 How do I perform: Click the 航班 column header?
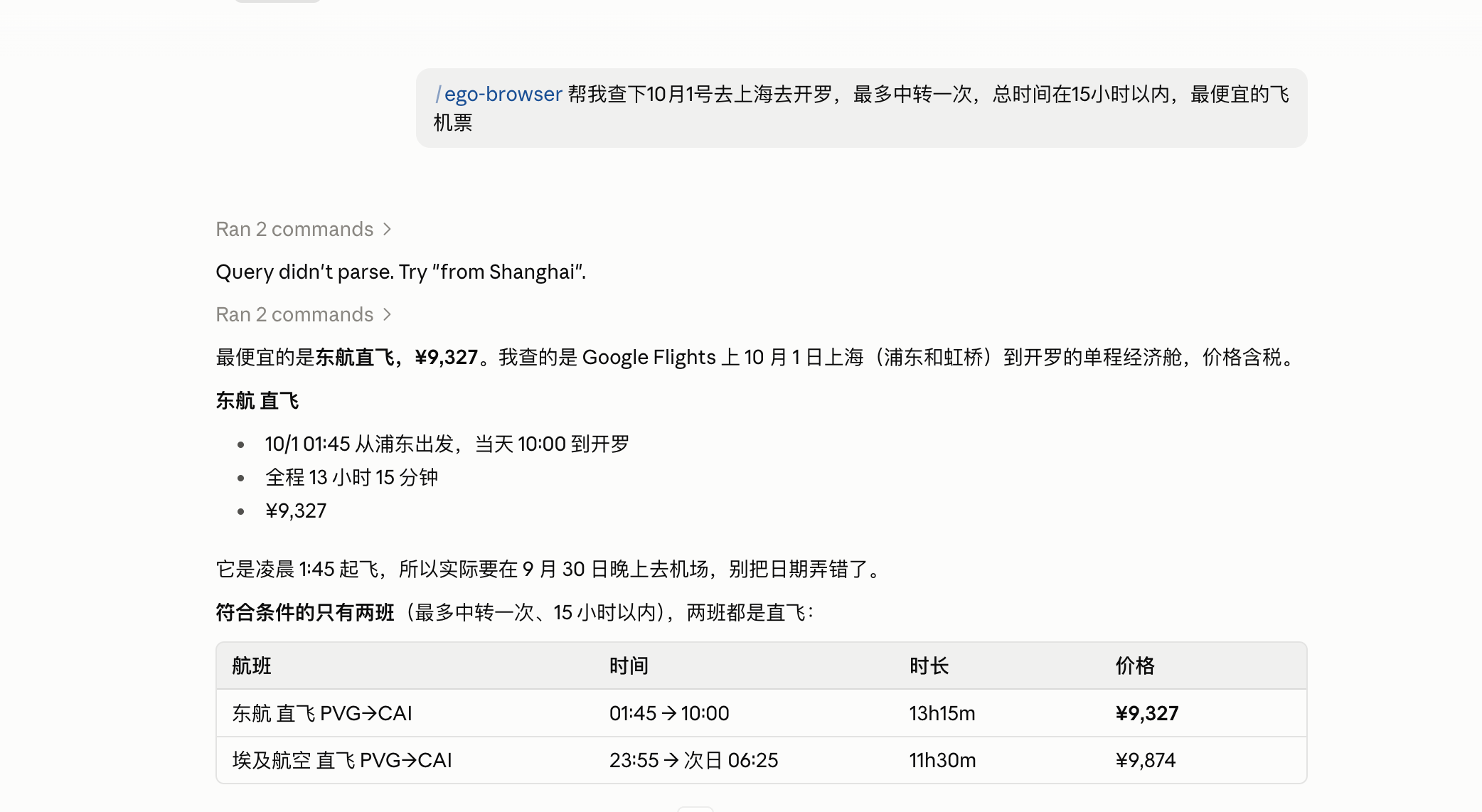point(252,666)
